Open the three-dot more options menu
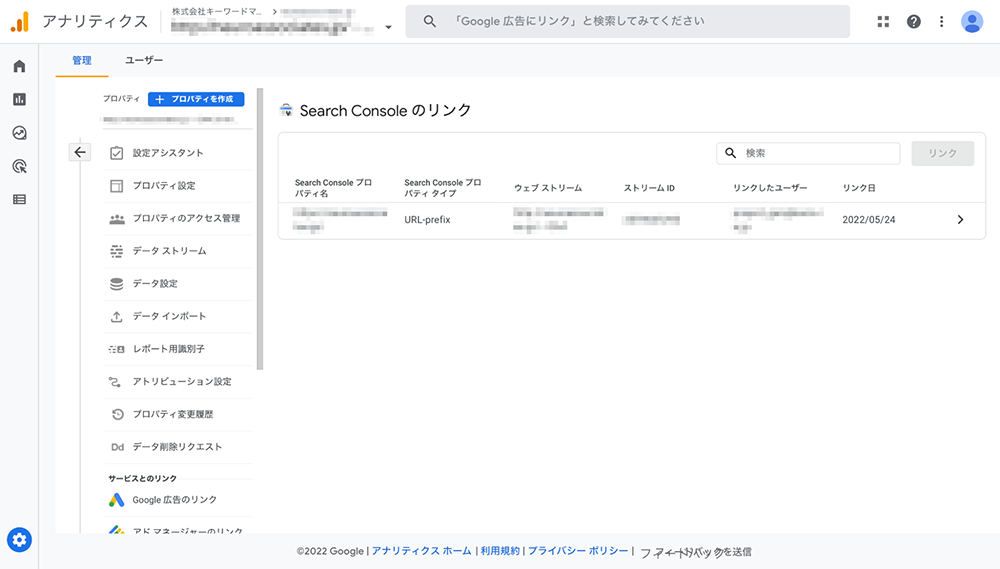This screenshot has width=1000, height=569. 941,22
